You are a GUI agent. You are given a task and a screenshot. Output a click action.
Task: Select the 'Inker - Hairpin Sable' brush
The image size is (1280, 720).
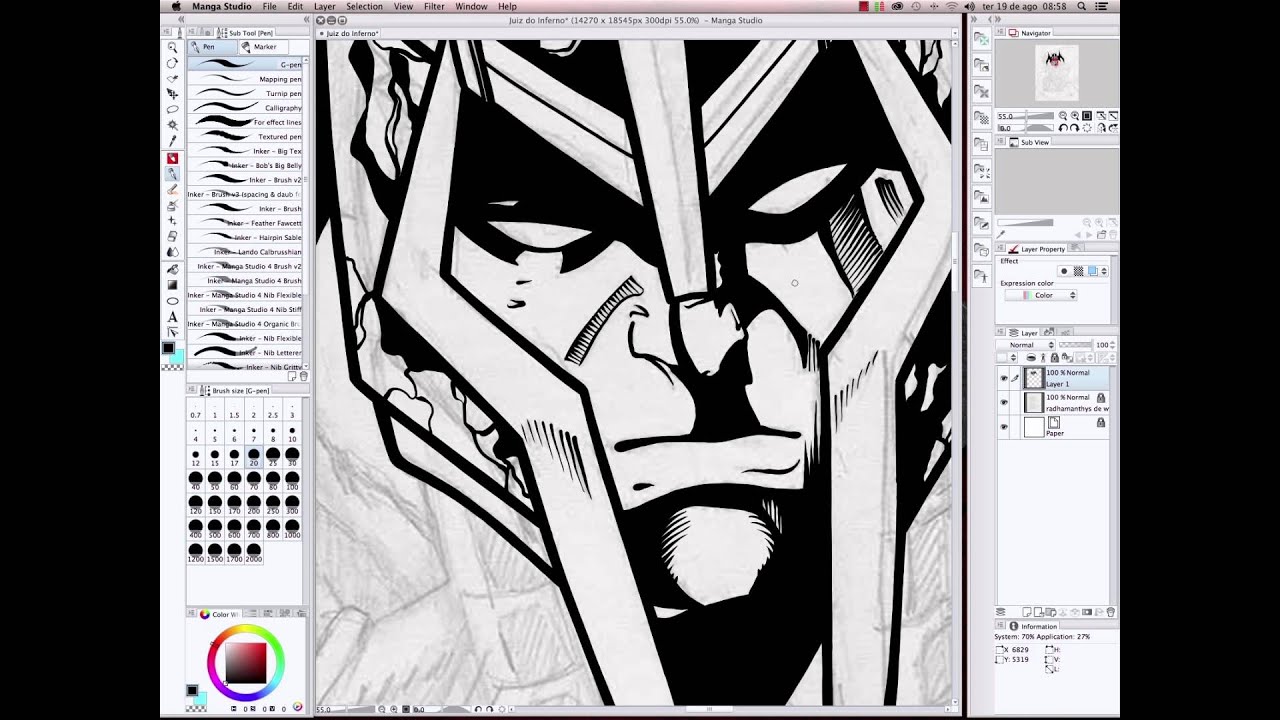click(245, 237)
